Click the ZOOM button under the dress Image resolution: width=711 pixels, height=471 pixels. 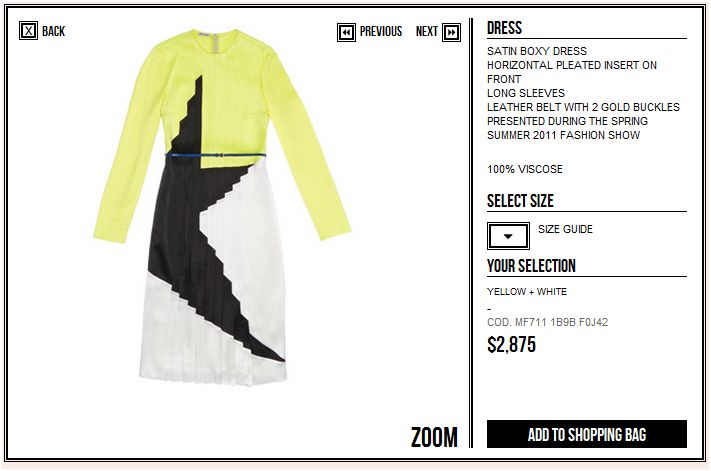click(434, 437)
